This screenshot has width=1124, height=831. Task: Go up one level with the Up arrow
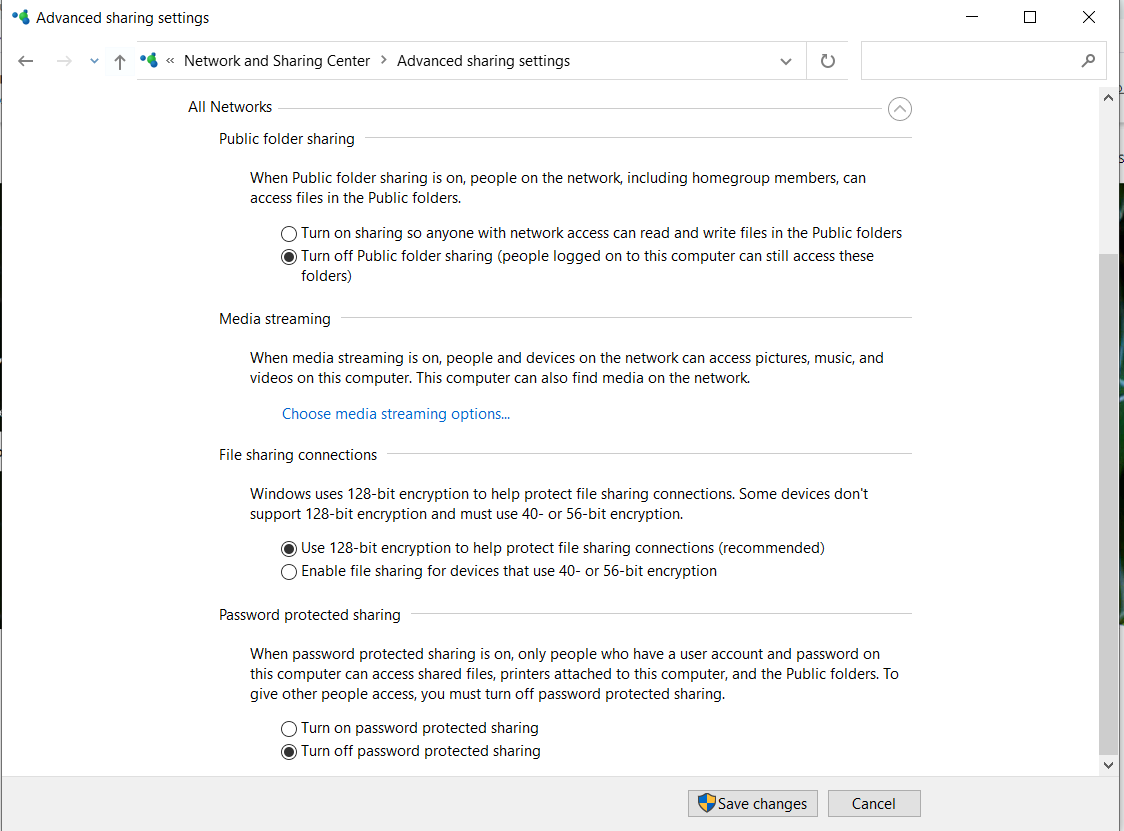[x=120, y=62]
